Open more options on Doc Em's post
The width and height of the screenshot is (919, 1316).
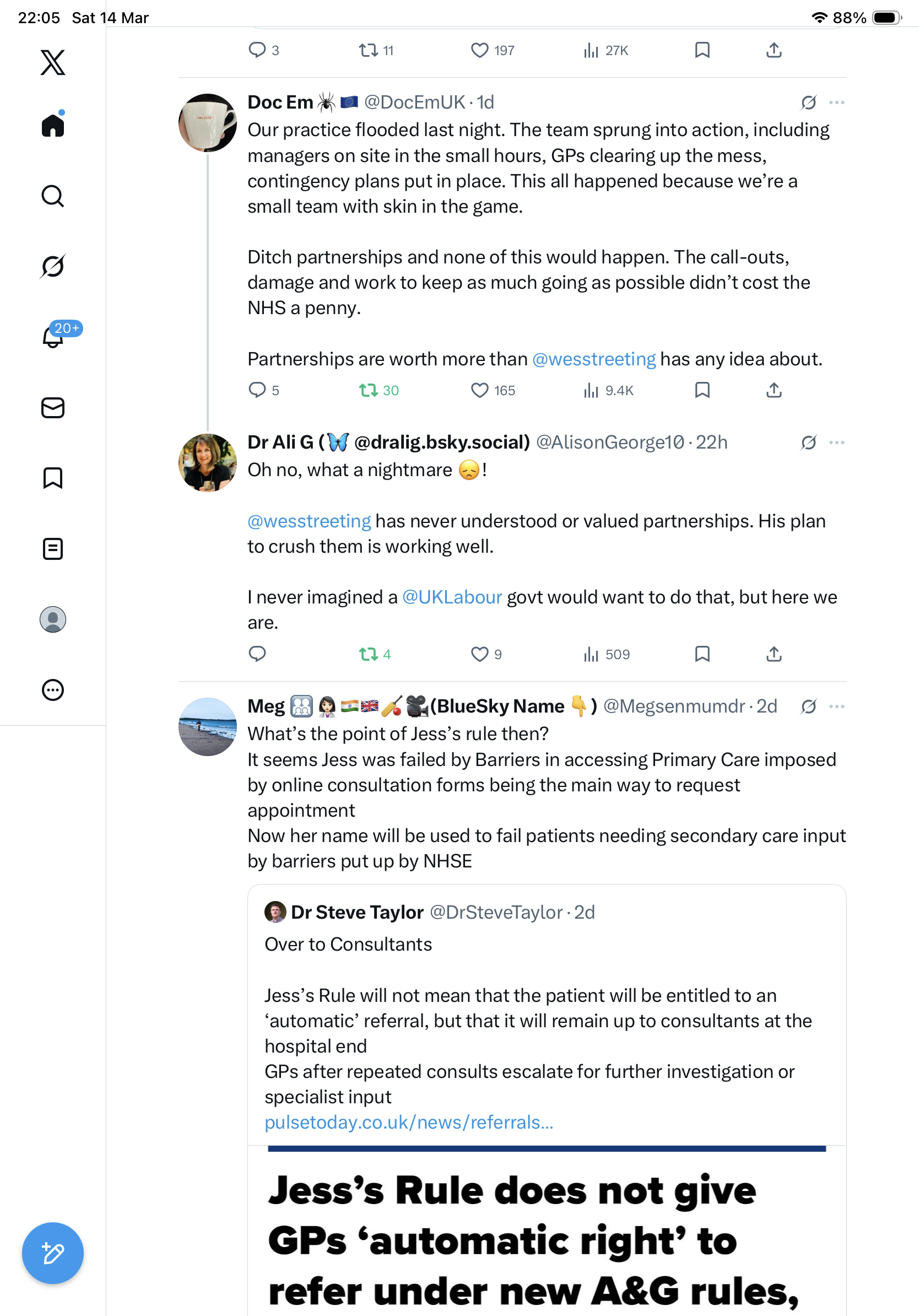tap(836, 103)
